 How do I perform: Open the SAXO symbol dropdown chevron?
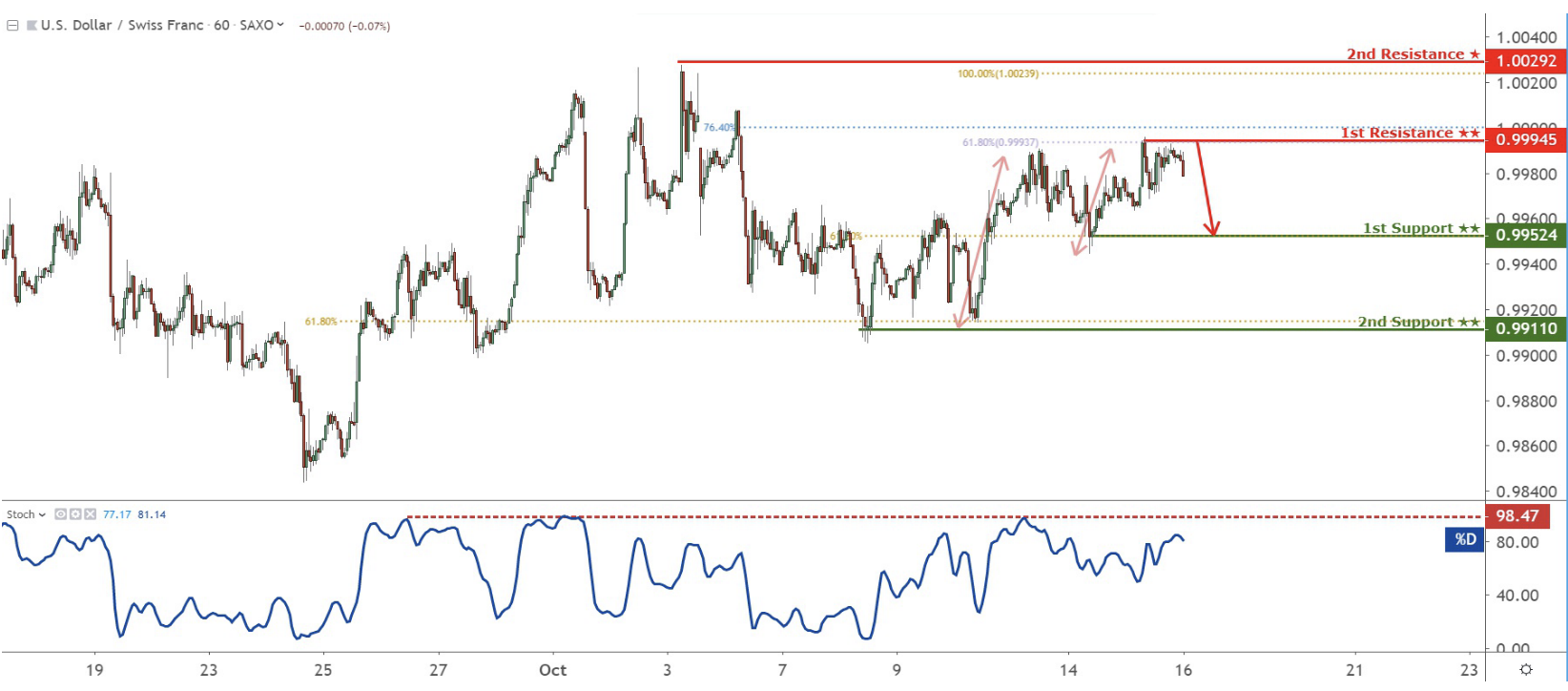pyautogui.click(x=280, y=25)
